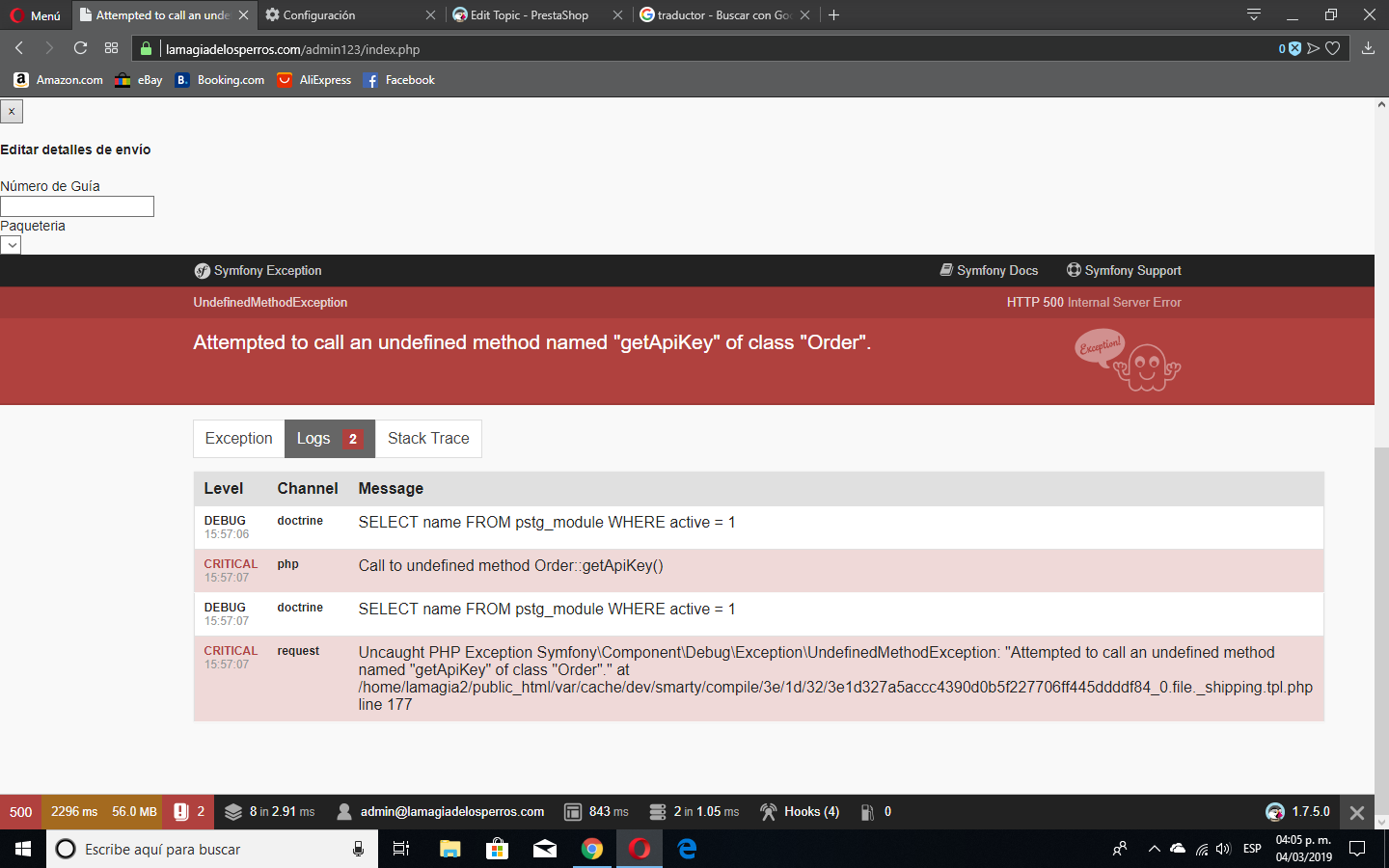Open the Symfony Docs link
Screen dimensions: 1389x868
click(x=990, y=271)
